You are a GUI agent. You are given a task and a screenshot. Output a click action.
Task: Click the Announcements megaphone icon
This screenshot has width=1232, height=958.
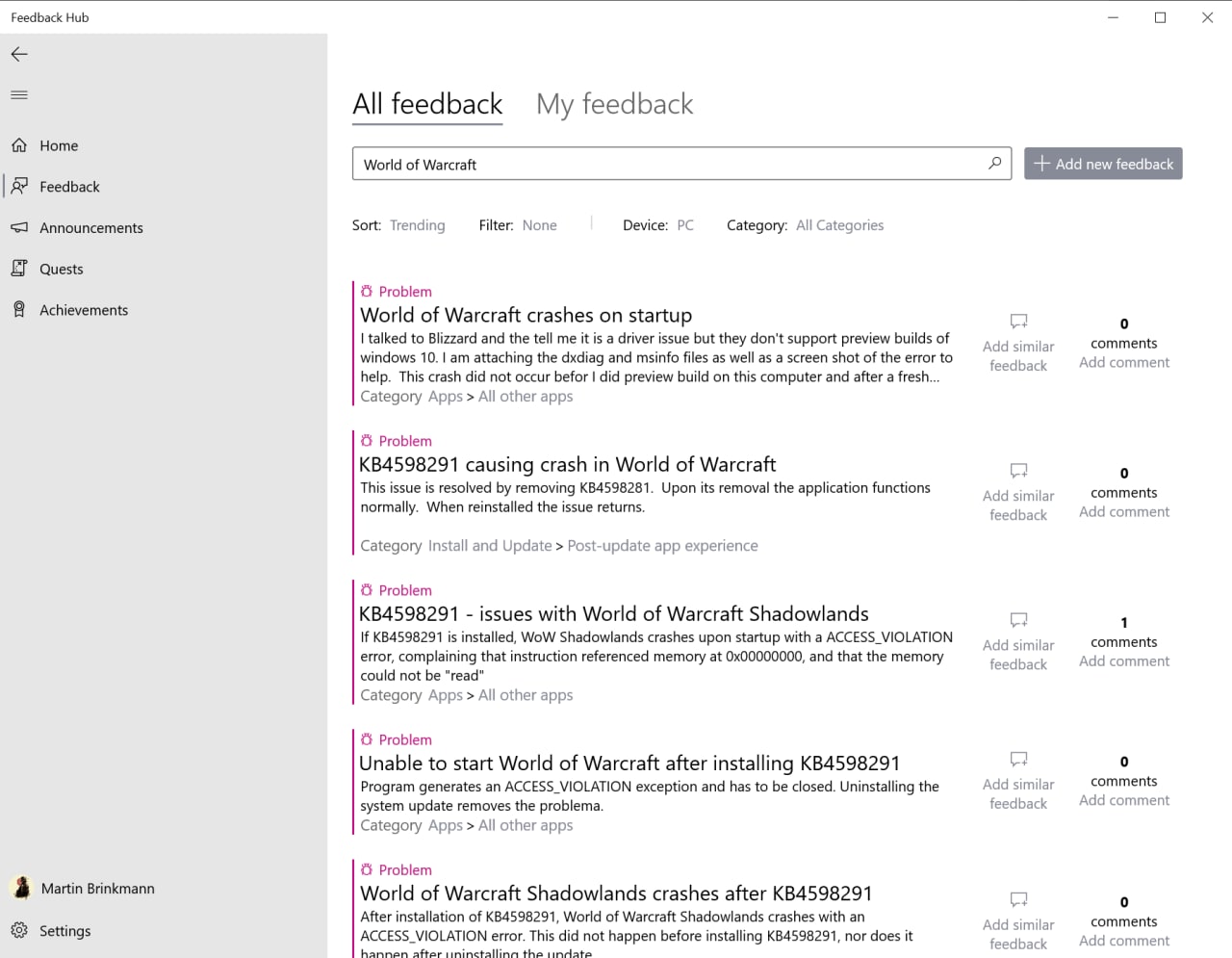tap(19, 227)
